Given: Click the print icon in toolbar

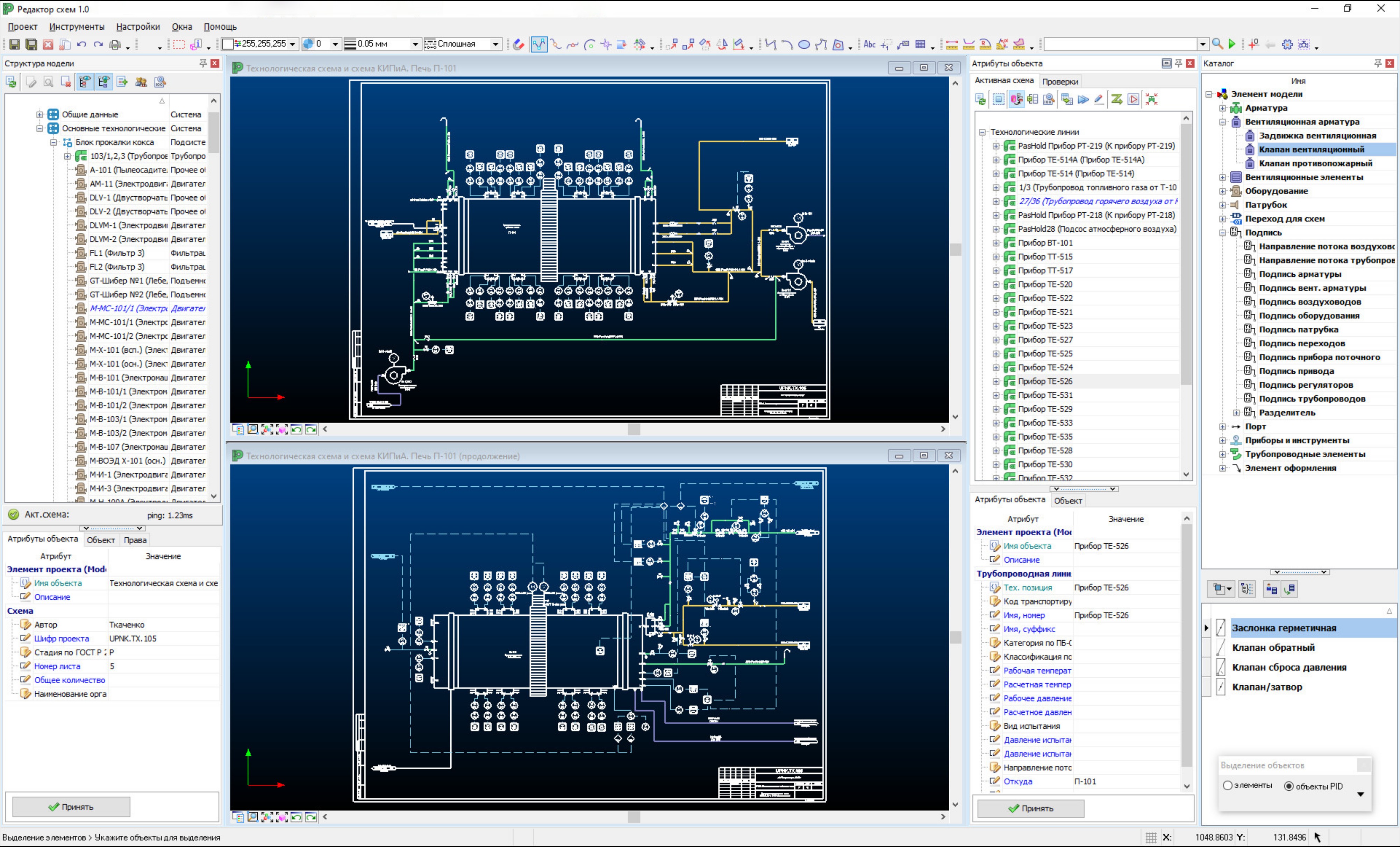Looking at the screenshot, I should (x=115, y=44).
